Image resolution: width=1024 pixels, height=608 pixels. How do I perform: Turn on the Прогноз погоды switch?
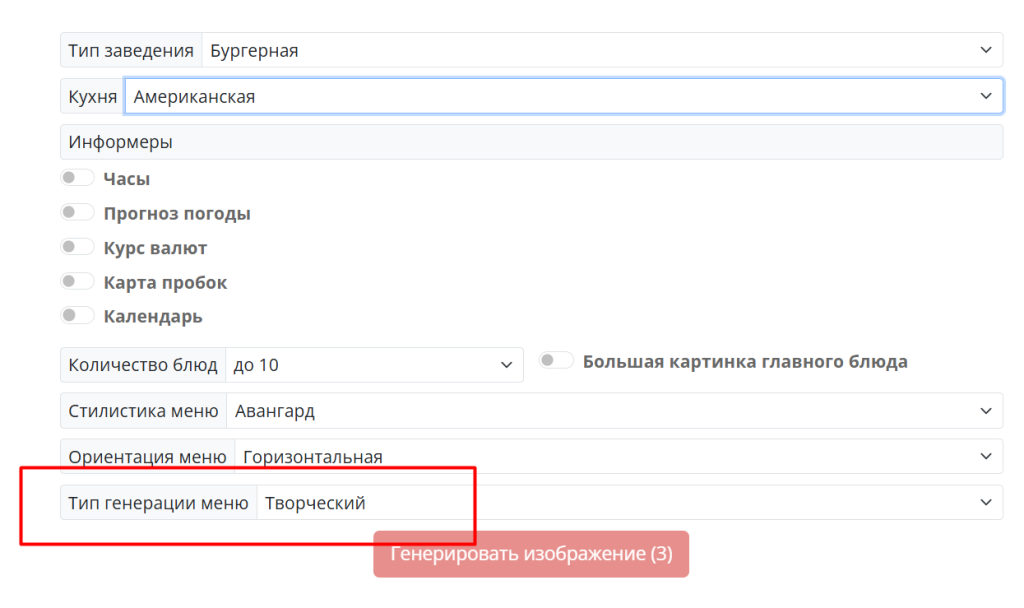tap(77, 212)
